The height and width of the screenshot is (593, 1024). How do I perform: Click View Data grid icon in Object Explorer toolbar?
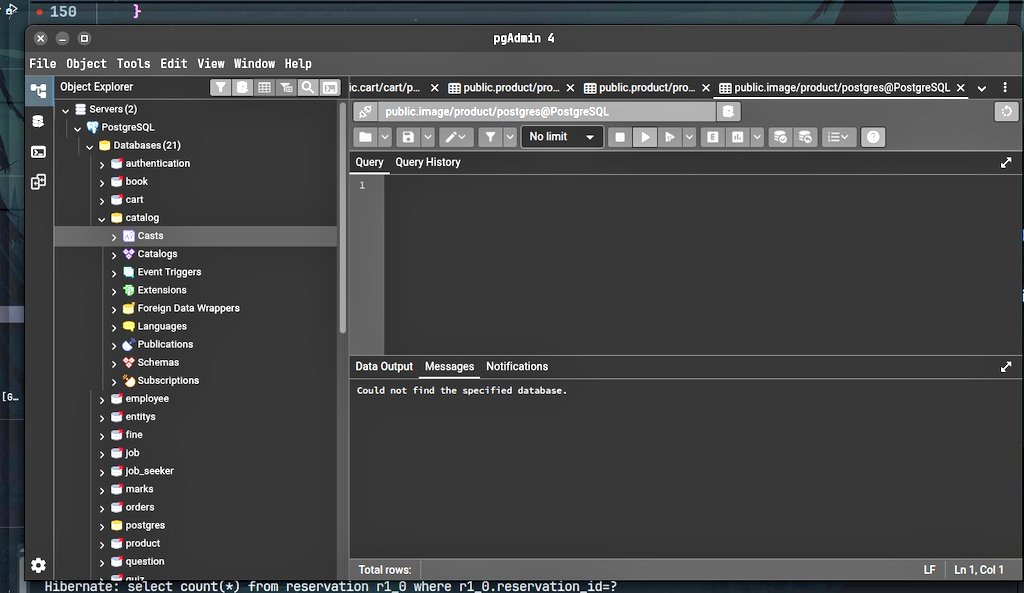(x=264, y=87)
